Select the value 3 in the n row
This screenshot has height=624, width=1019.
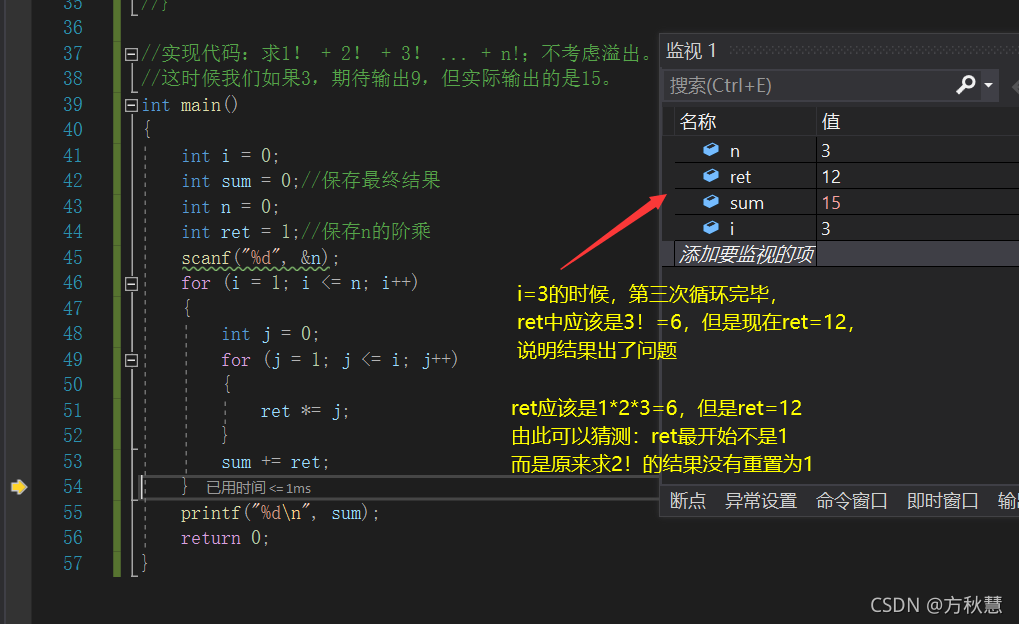point(826,151)
